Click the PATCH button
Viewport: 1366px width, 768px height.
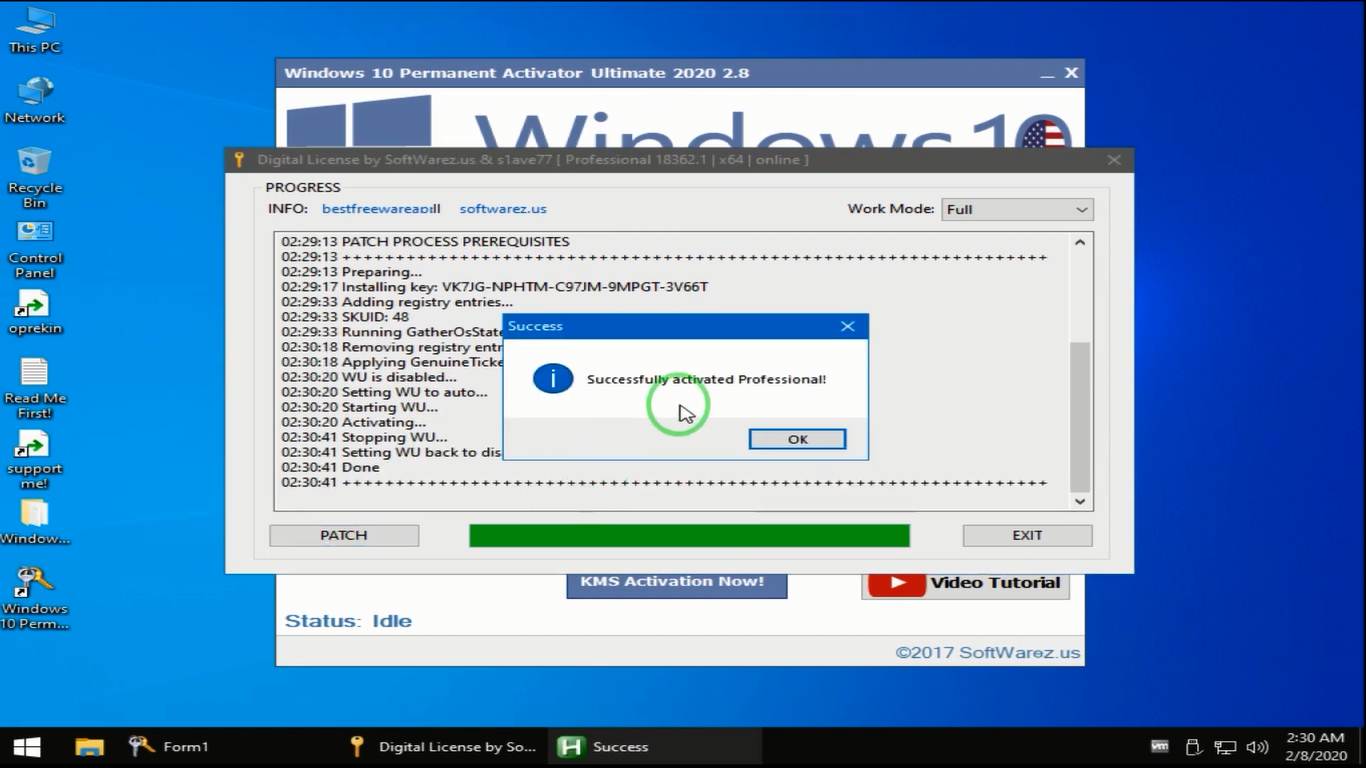(344, 536)
